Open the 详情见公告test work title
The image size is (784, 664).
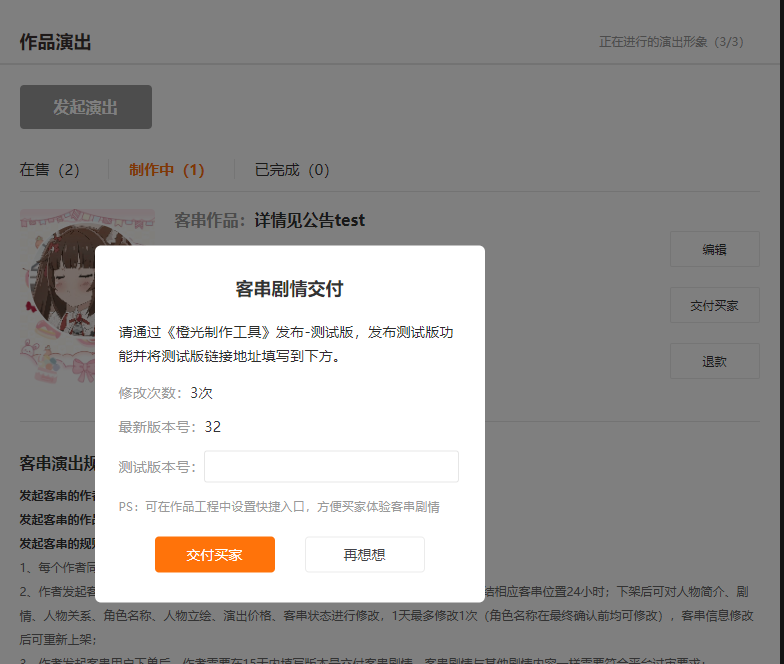point(309,220)
